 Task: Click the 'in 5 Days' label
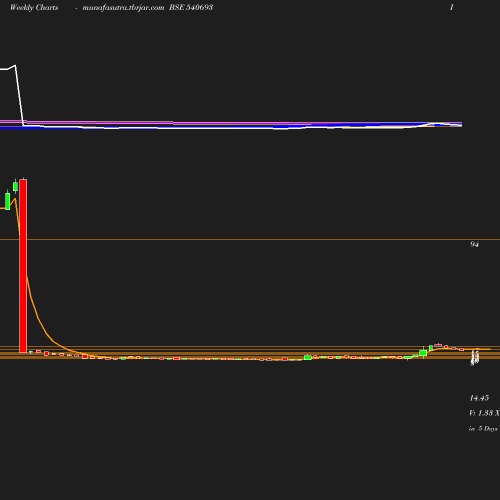click(483, 428)
